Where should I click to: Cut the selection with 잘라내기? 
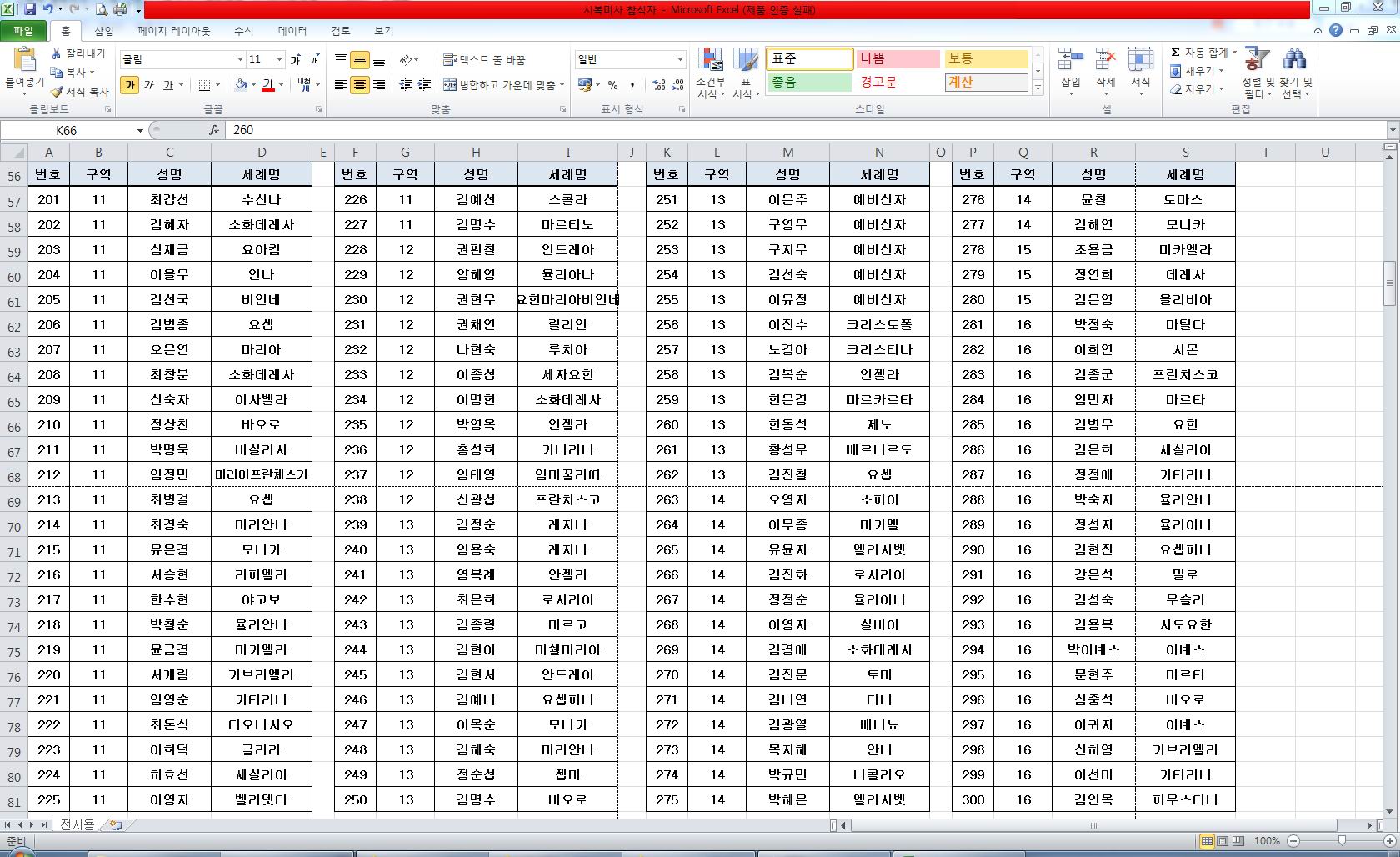click(77, 53)
